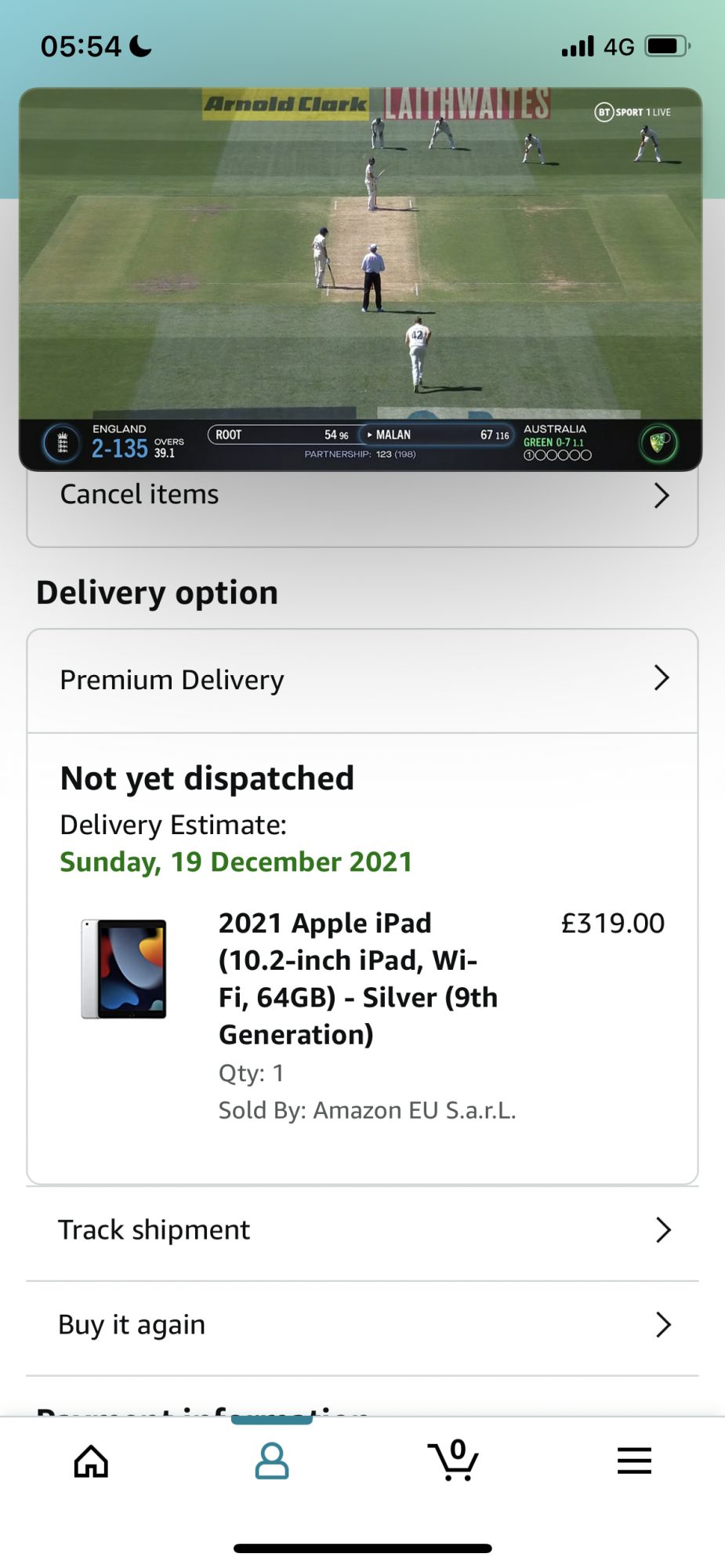Tap the Premium Delivery label
Image resolution: width=725 pixels, height=1568 pixels.
pos(172,680)
